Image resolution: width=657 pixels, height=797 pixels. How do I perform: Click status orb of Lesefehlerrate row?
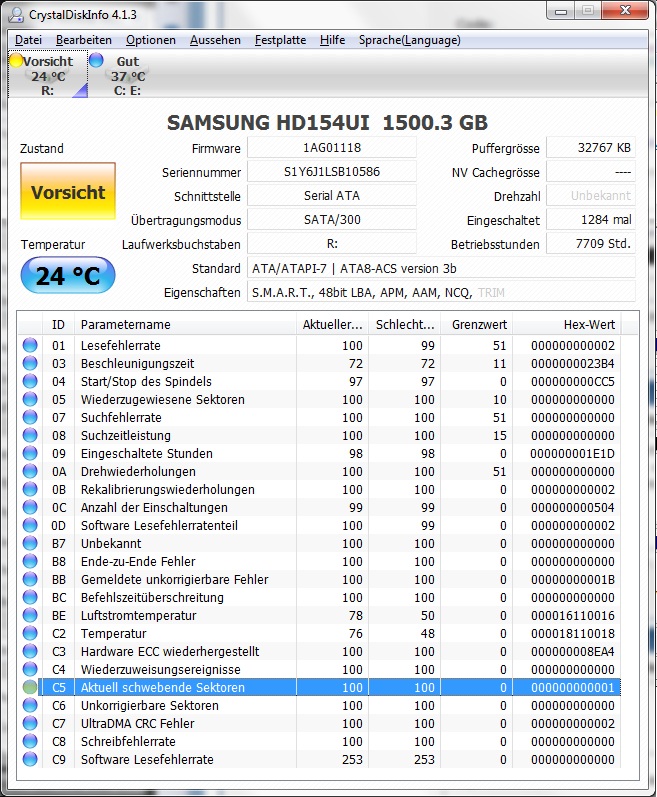[x=30, y=345]
